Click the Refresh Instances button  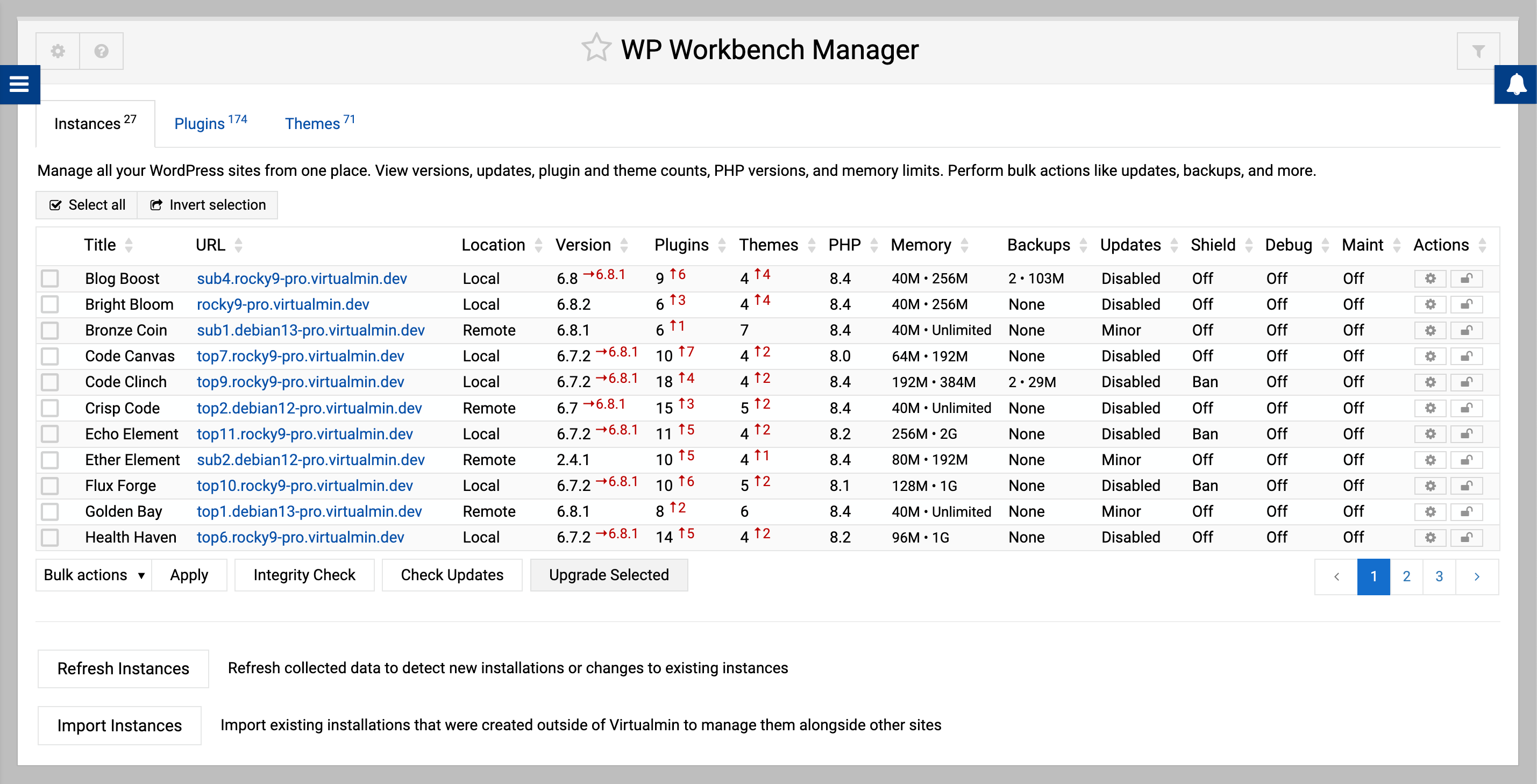click(x=123, y=668)
